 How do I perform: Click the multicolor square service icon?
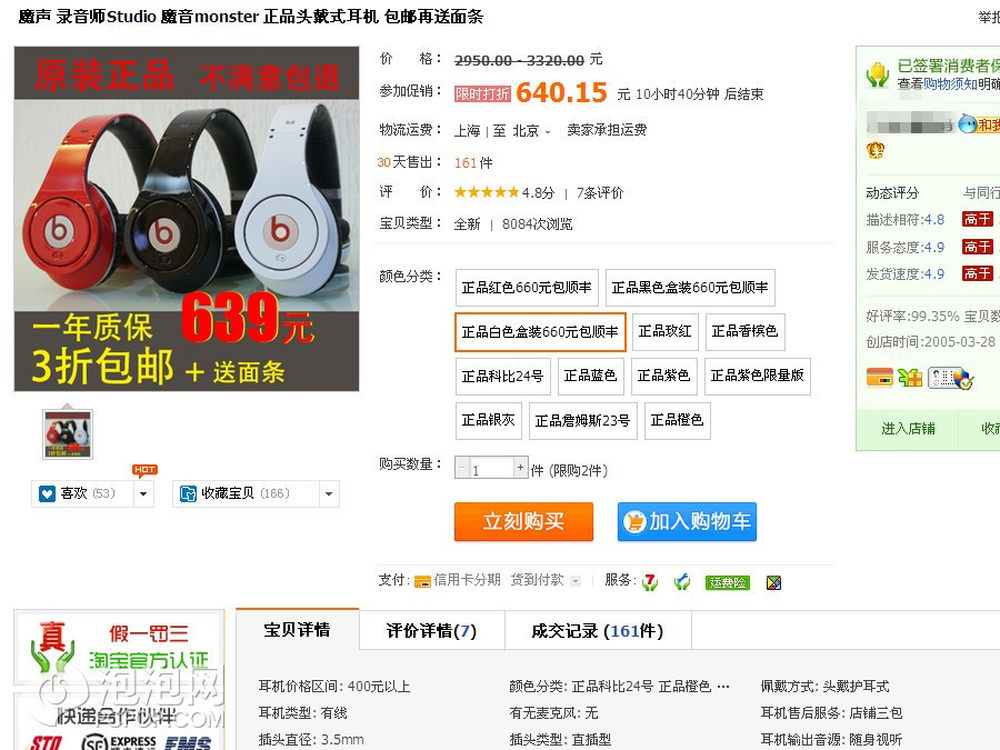pyautogui.click(x=774, y=582)
